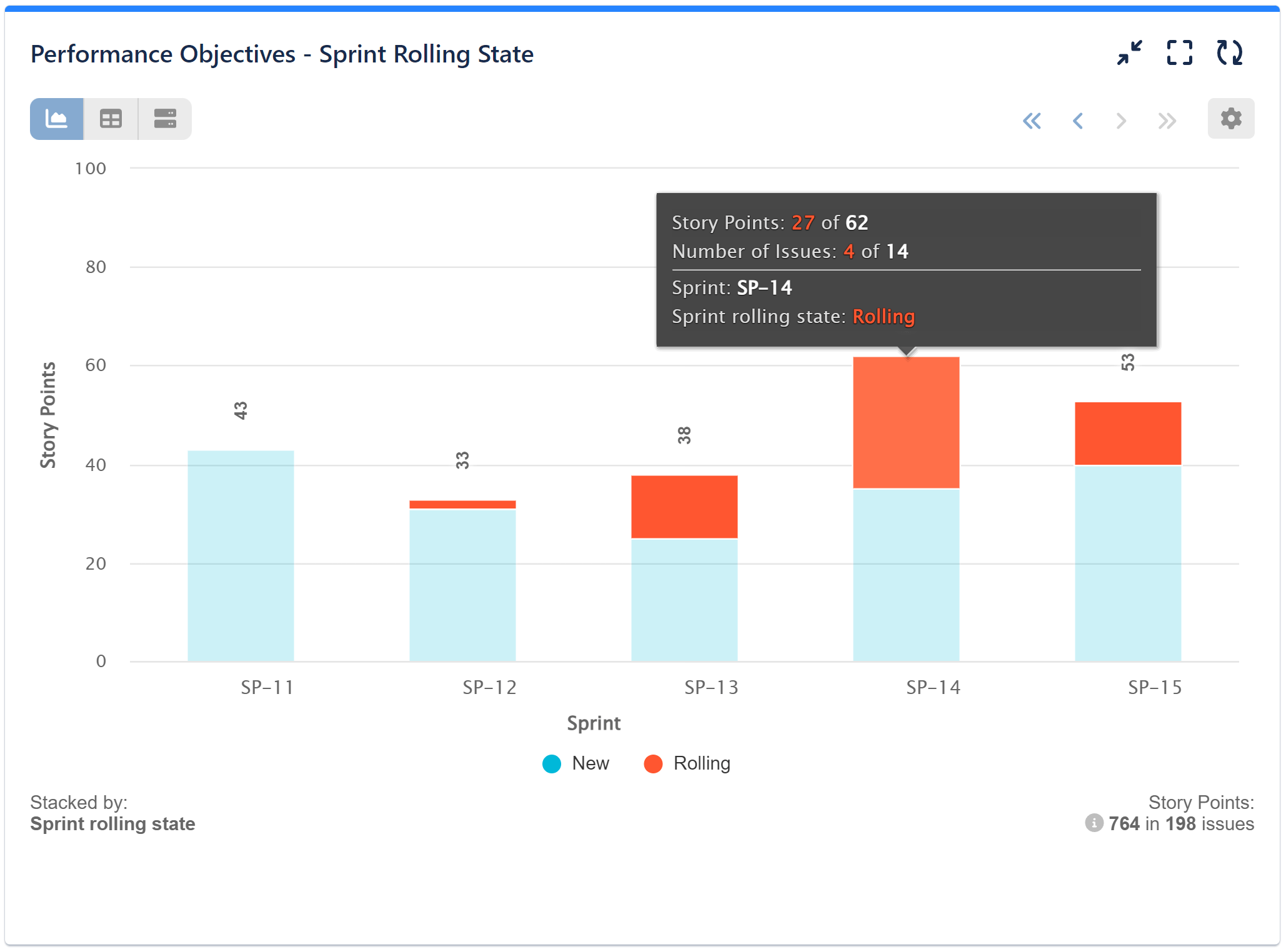
Task: Select the SP-11 bar in the chart
Action: tap(241, 556)
